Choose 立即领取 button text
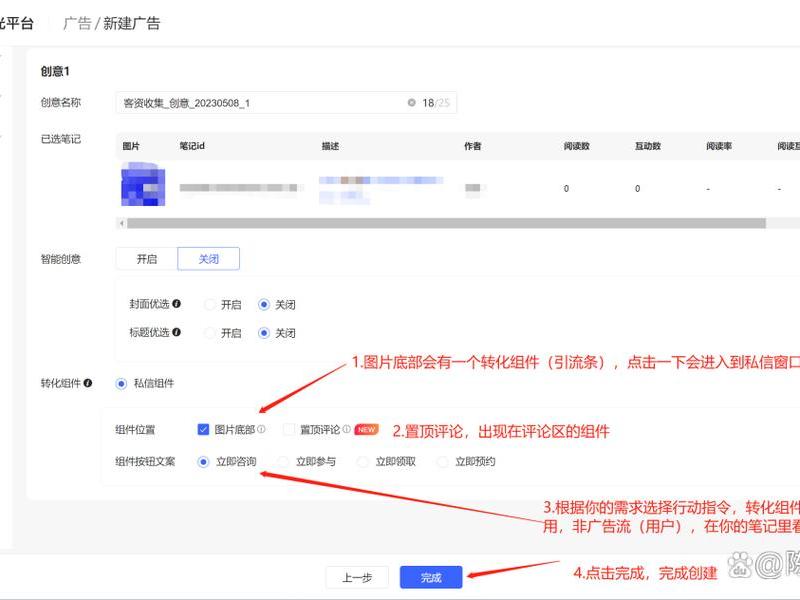Screen dimensions: 800x600 pyautogui.click(x=363, y=462)
